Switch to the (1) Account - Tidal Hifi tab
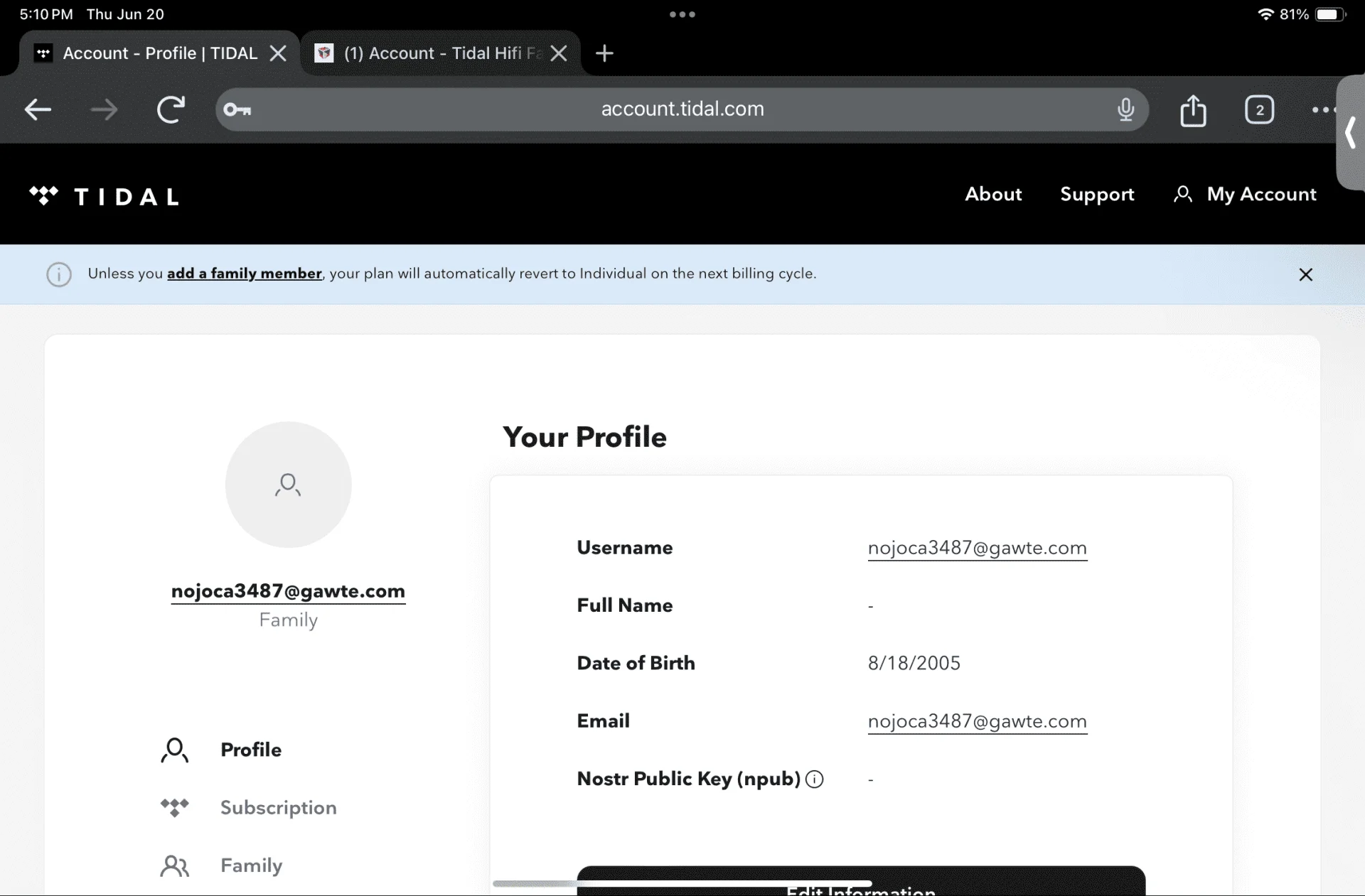The image size is (1365, 896). 441,53
